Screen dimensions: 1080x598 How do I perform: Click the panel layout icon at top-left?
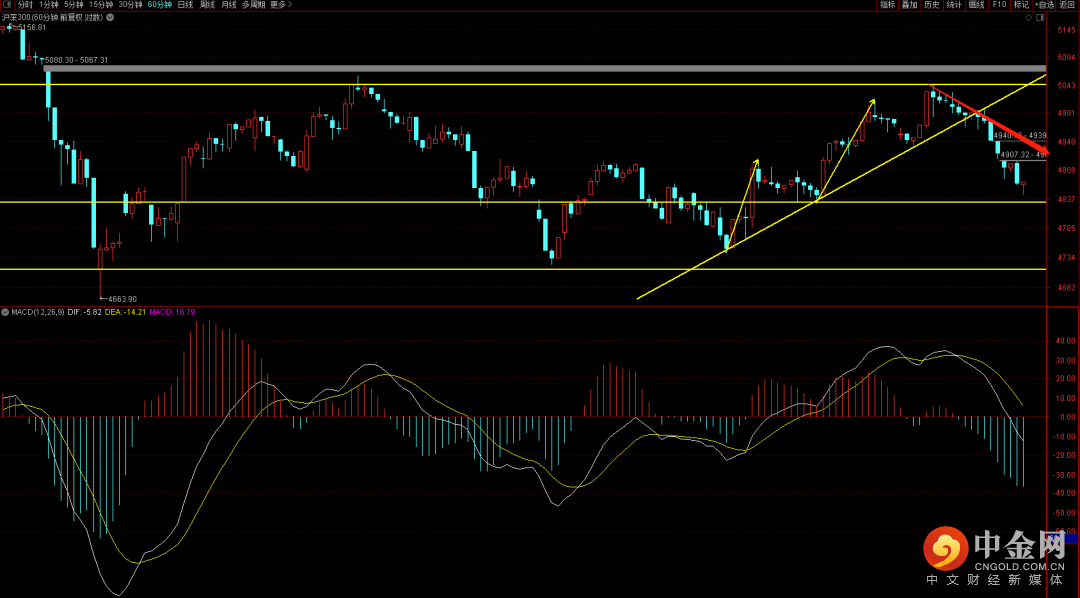(x=7, y=5)
